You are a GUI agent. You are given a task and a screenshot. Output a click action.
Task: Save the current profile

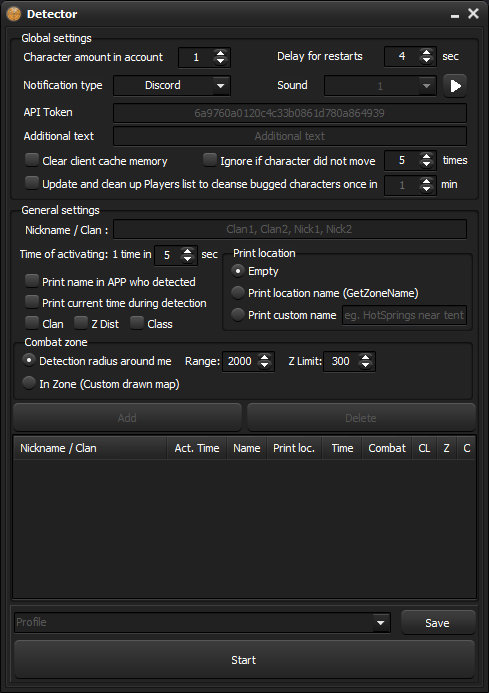click(x=438, y=623)
